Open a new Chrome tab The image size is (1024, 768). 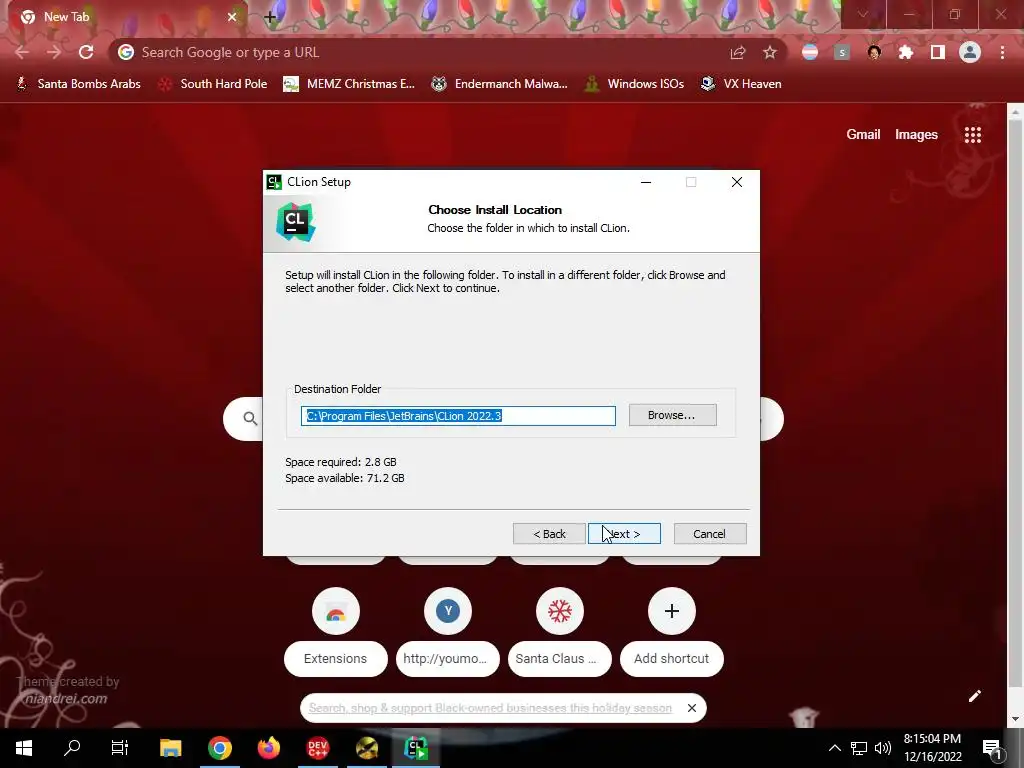click(x=270, y=18)
